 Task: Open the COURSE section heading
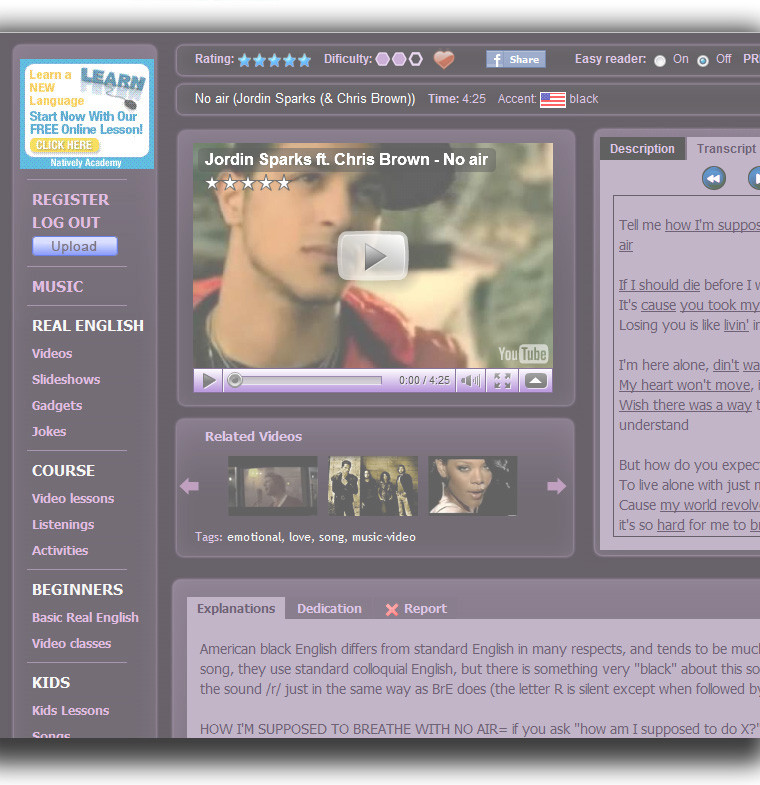(x=64, y=471)
